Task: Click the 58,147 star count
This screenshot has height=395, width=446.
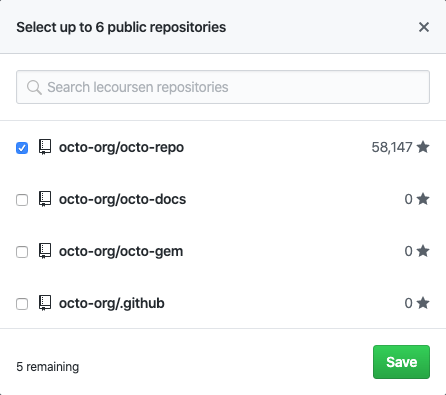Action: click(x=392, y=147)
